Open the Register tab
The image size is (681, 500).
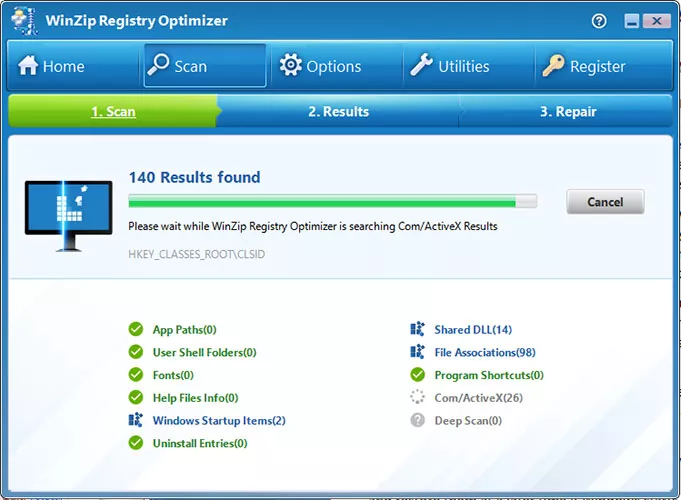click(603, 66)
